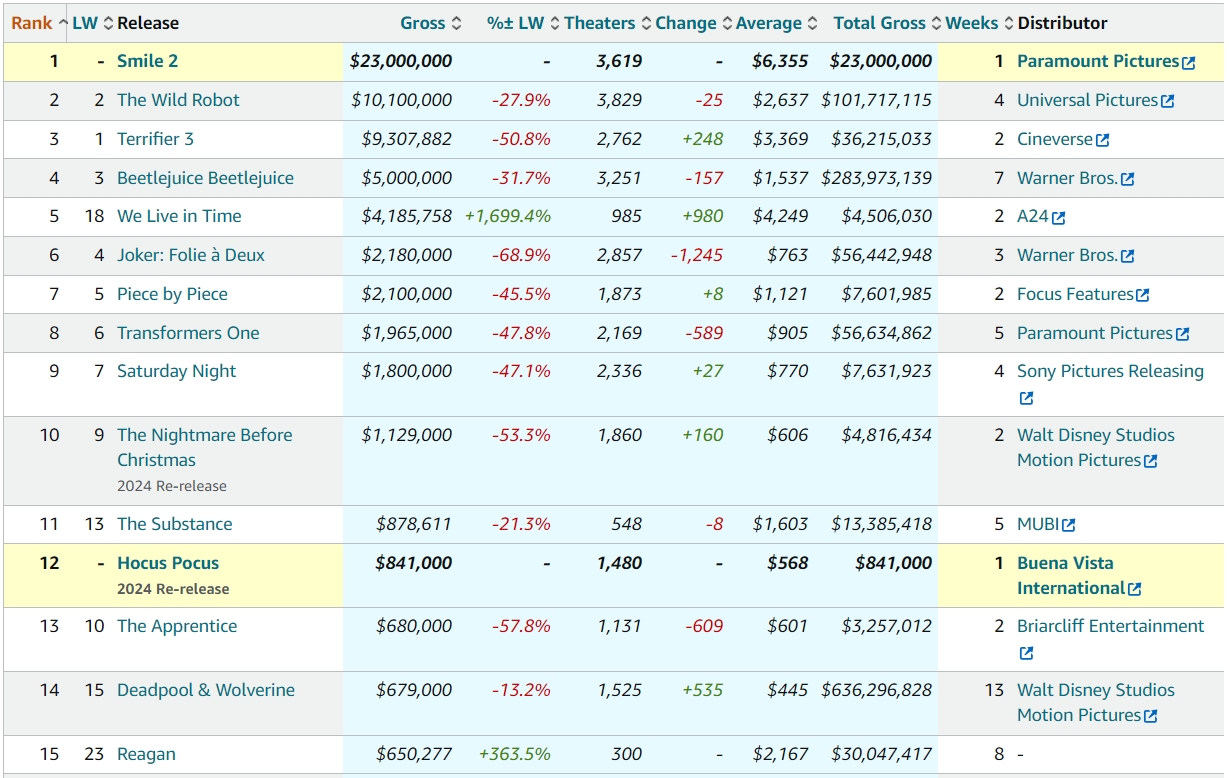1229x778 pixels.
Task: Open external link icon in Smile 2 row
Action: [x=1188, y=63]
